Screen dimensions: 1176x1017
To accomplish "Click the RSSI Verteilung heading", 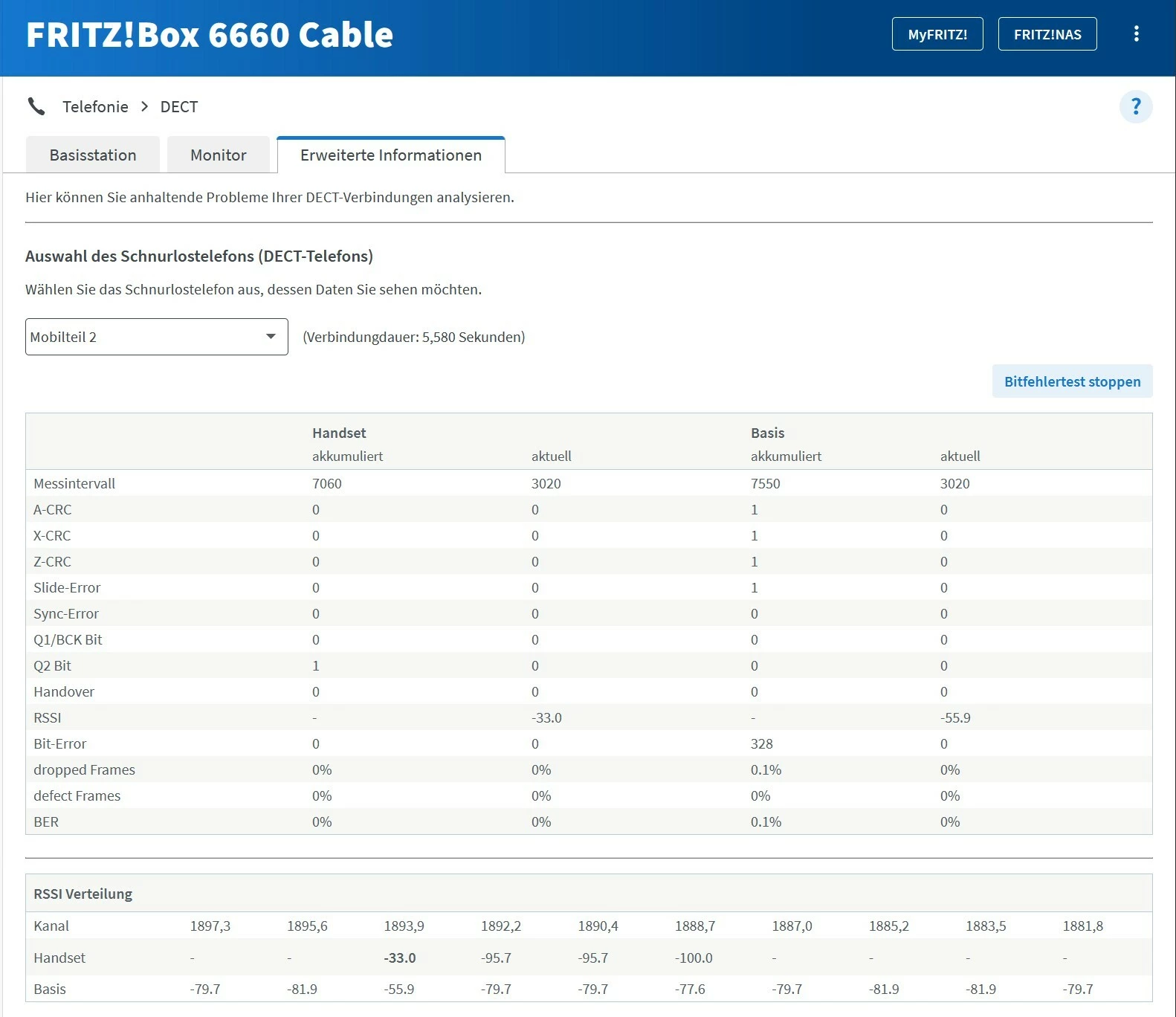I will 83,894.
